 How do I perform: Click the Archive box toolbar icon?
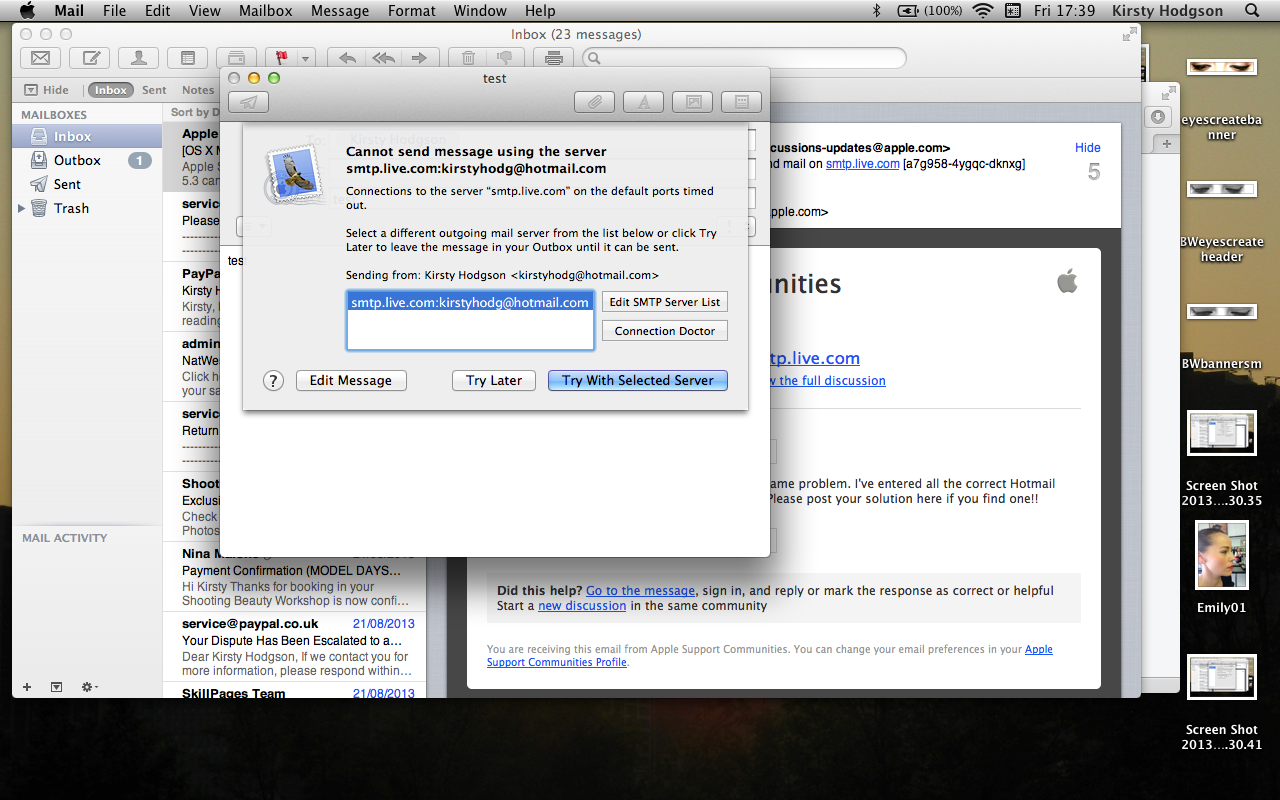click(236, 58)
